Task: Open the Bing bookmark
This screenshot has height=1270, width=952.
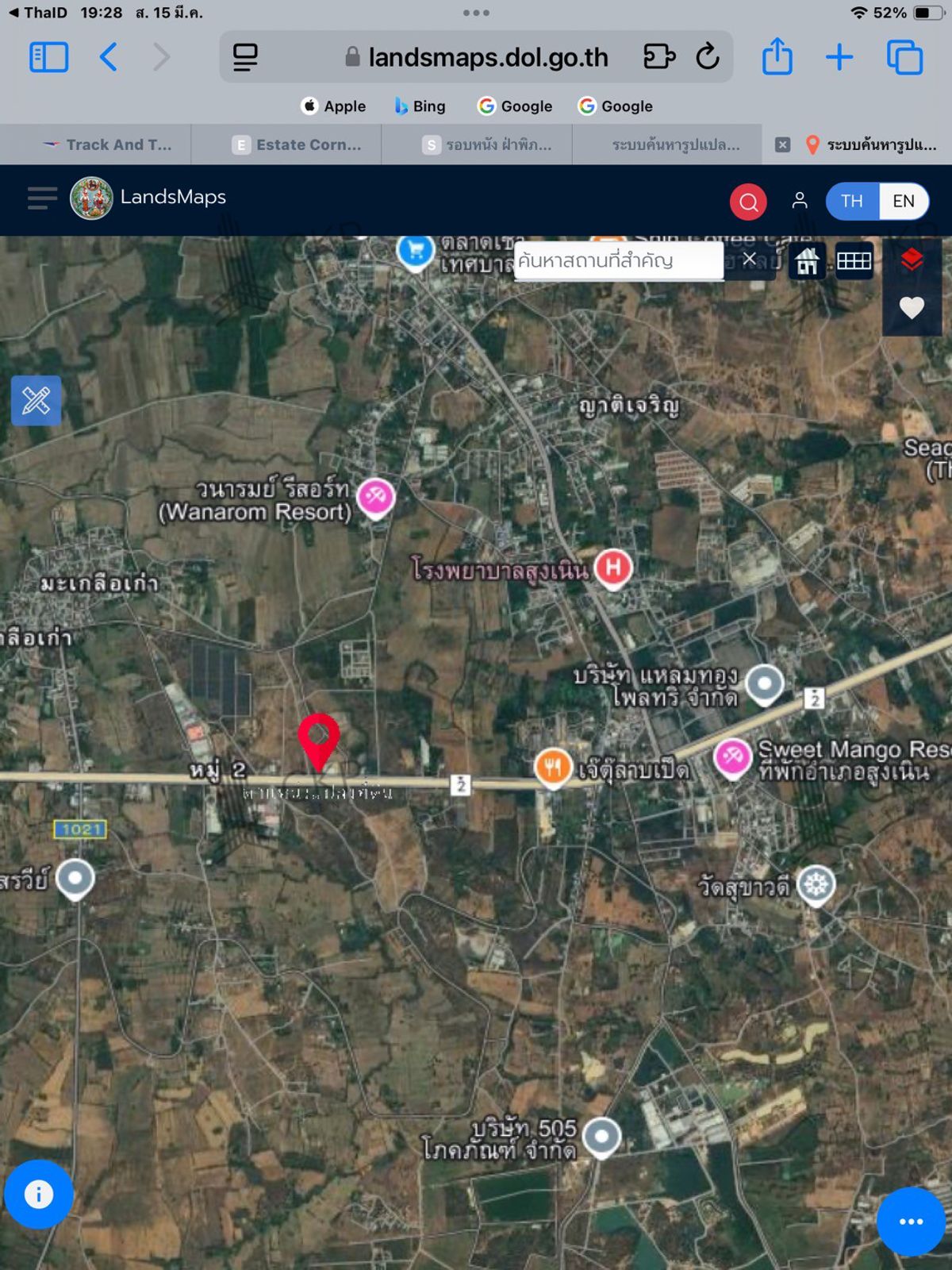Action: (420, 106)
